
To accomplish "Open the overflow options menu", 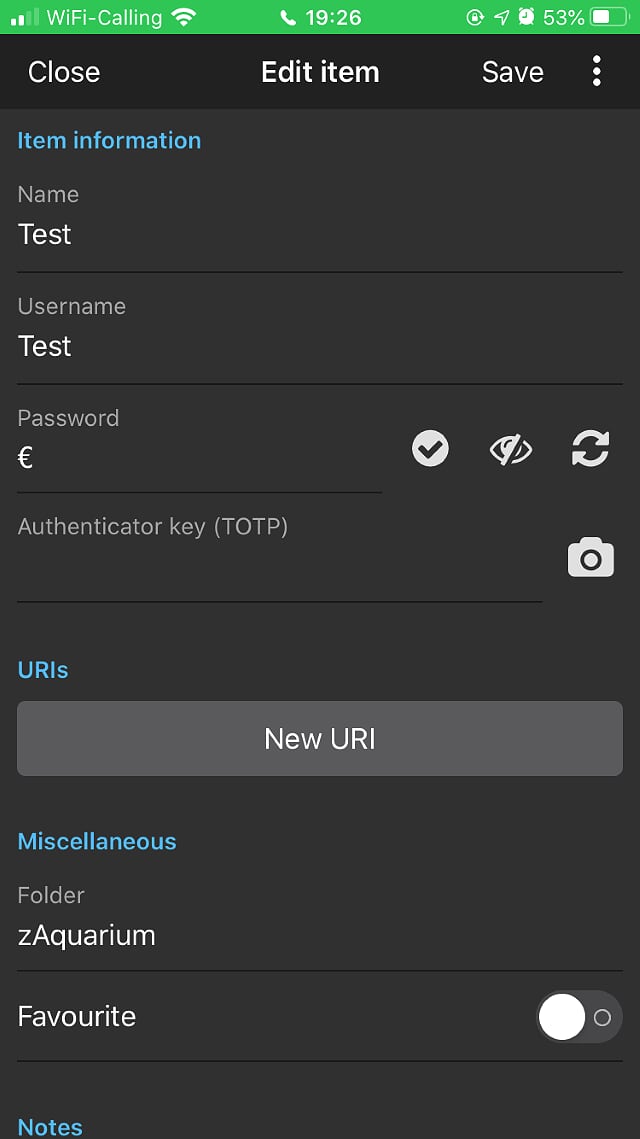I will (597, 71).
